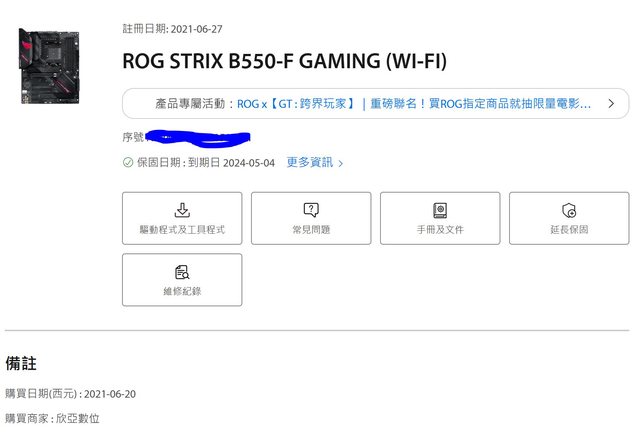Click the question-mark FAQ speech bubble icon
This screenshot has height=442, width=640.
[x=311, y=210]
